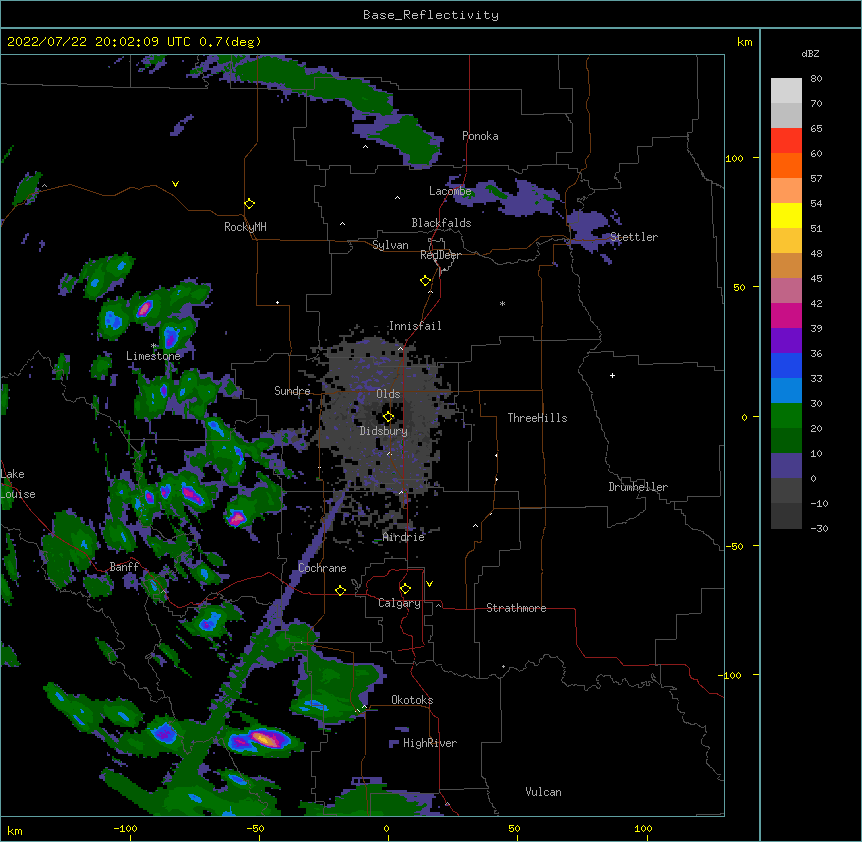Select the Calgary label
This screenshot has width=862, height=842.
point(399,603)
